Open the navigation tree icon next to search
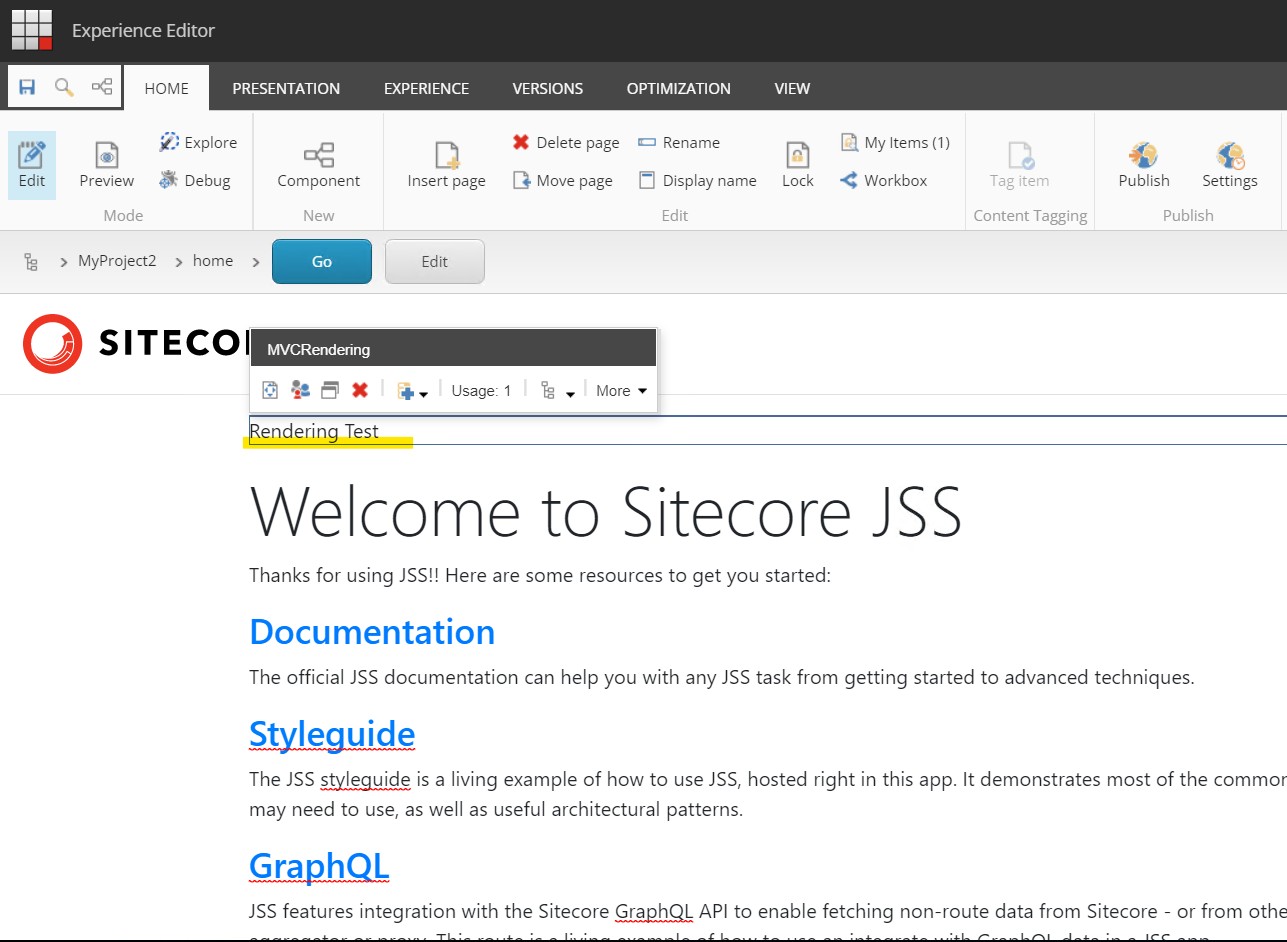Image resolution: width=1287 pixels, height=942 pixels. pos(102,87)
